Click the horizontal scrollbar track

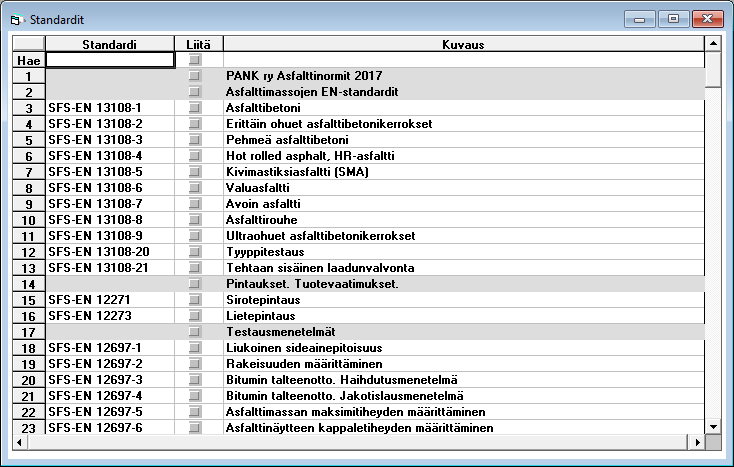(x=358, y=442)
